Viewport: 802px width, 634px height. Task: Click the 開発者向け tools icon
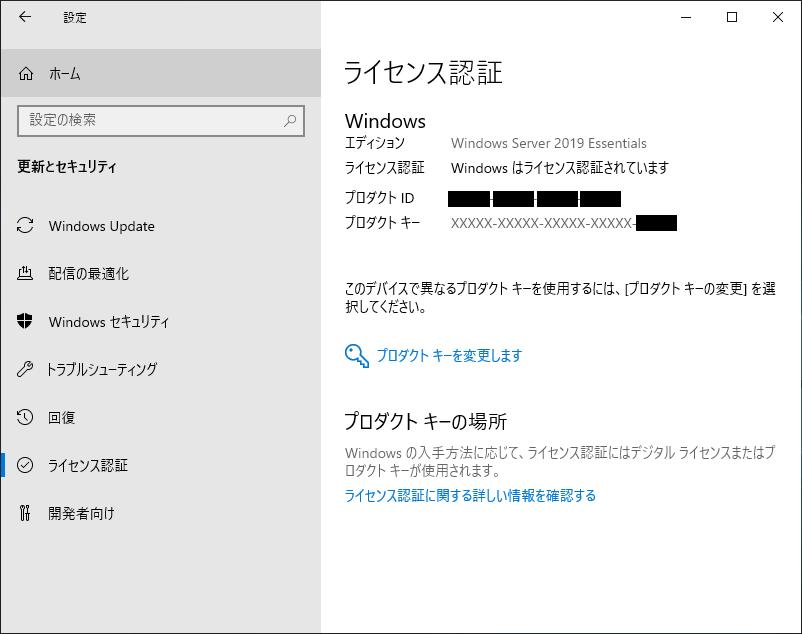[25, 513]
